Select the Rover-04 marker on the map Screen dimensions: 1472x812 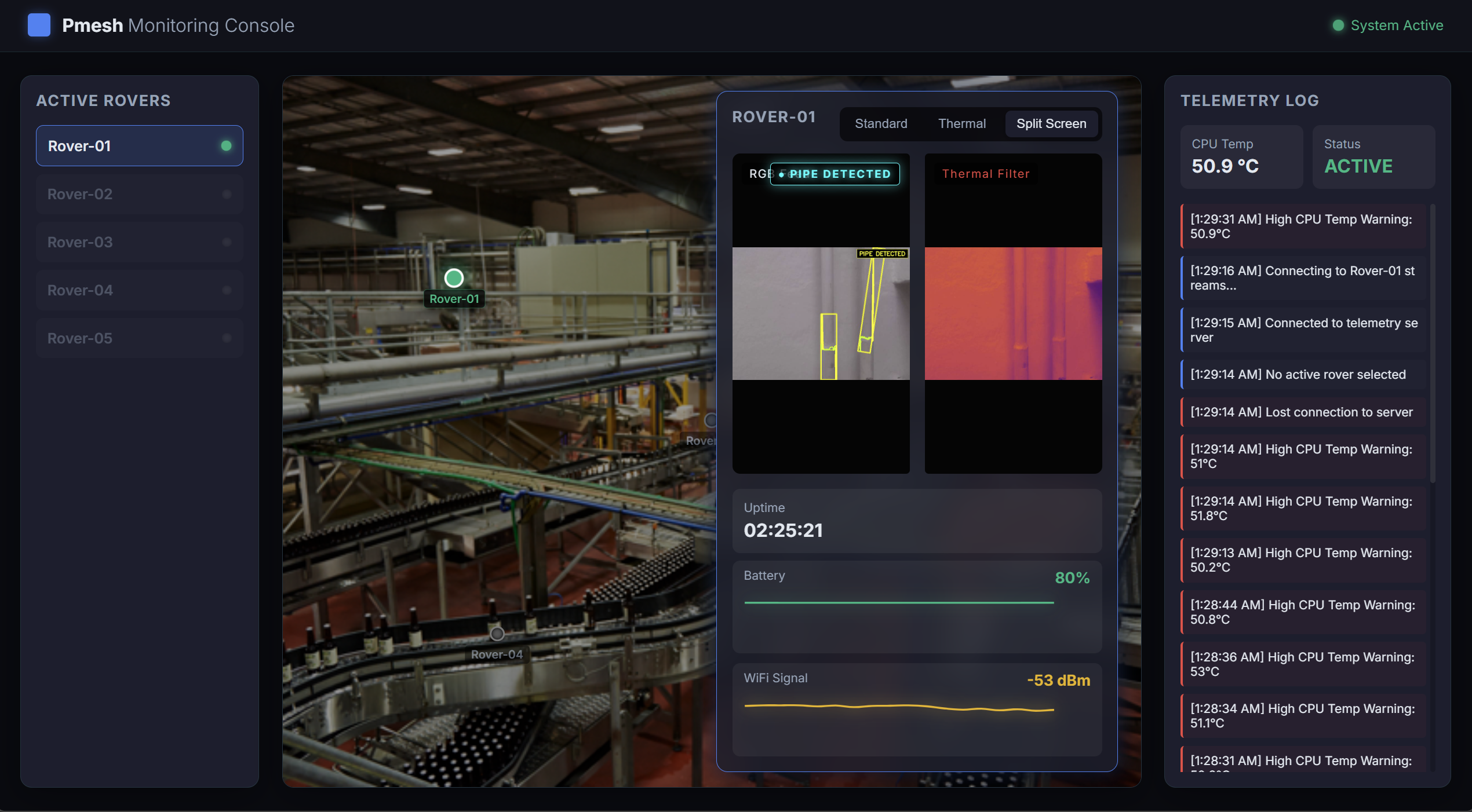click(x=497, y=634)
